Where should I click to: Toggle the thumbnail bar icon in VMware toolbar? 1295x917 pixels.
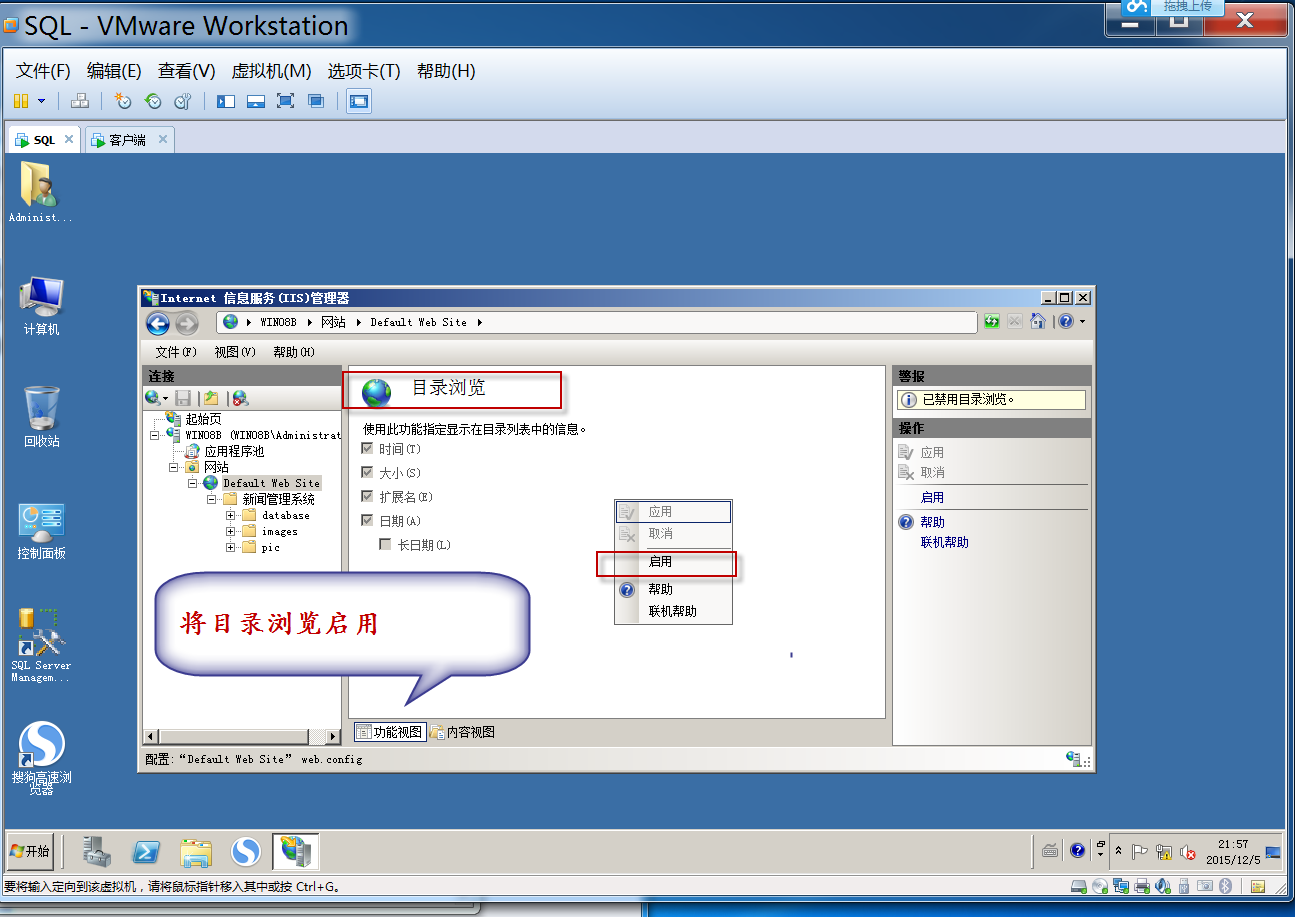click(256, 101)
